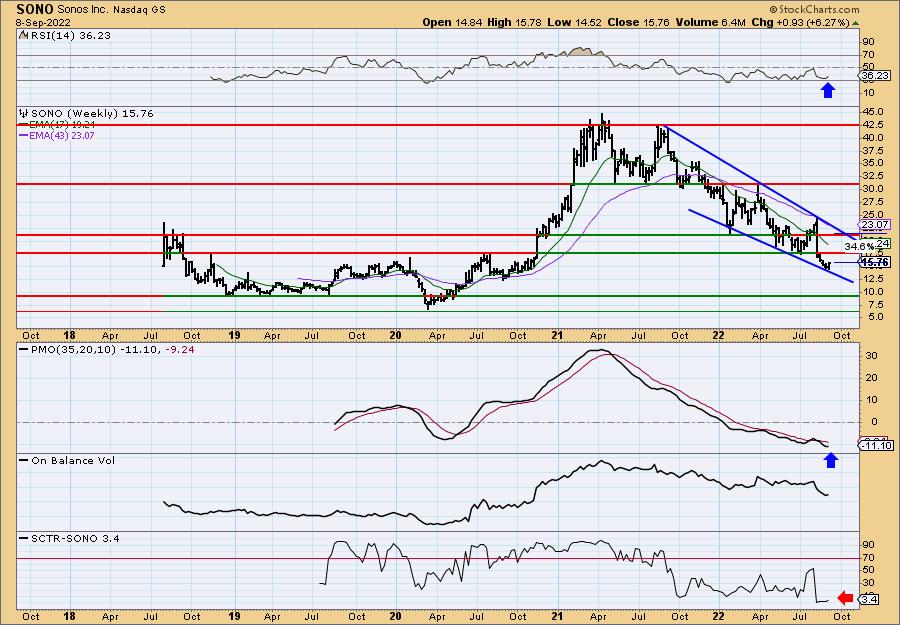Click the boxed -11.10 PMO axis value
Screen dimensions: 900x625
876,446
